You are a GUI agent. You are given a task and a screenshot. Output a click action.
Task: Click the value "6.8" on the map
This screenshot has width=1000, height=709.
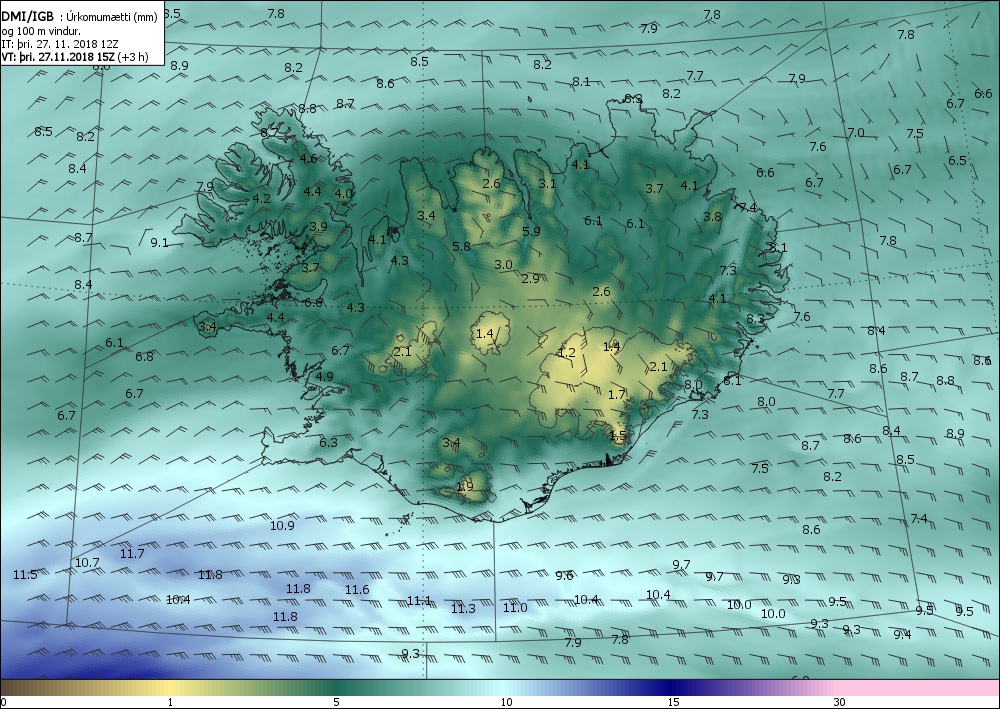(144, 356)
